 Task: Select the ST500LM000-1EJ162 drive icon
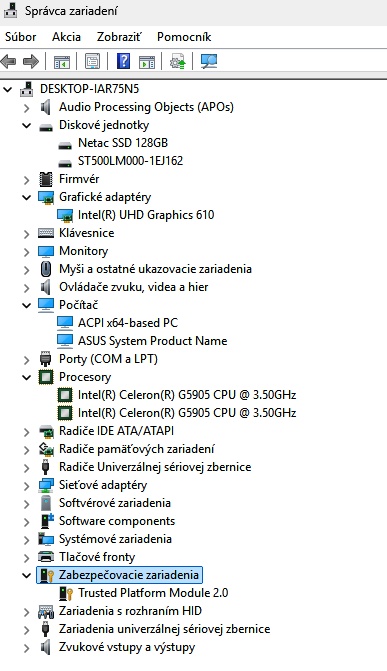(65, 163)
